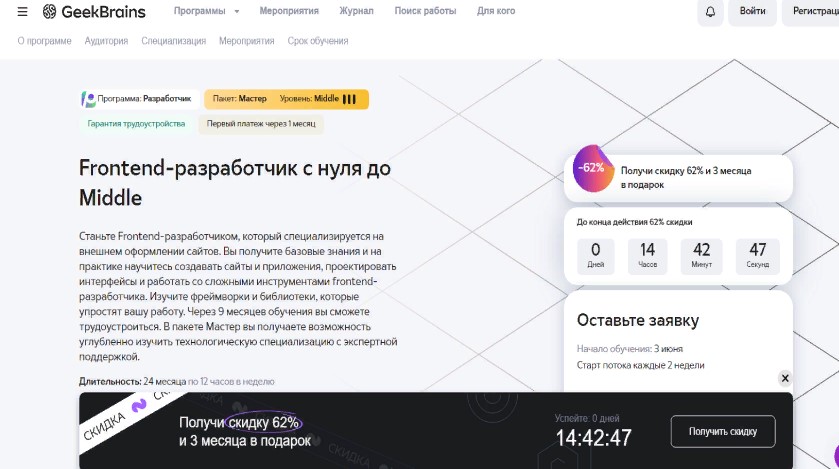Click the Регистрация button
Viewport: 839px width, 469px height.
point(813,11)
